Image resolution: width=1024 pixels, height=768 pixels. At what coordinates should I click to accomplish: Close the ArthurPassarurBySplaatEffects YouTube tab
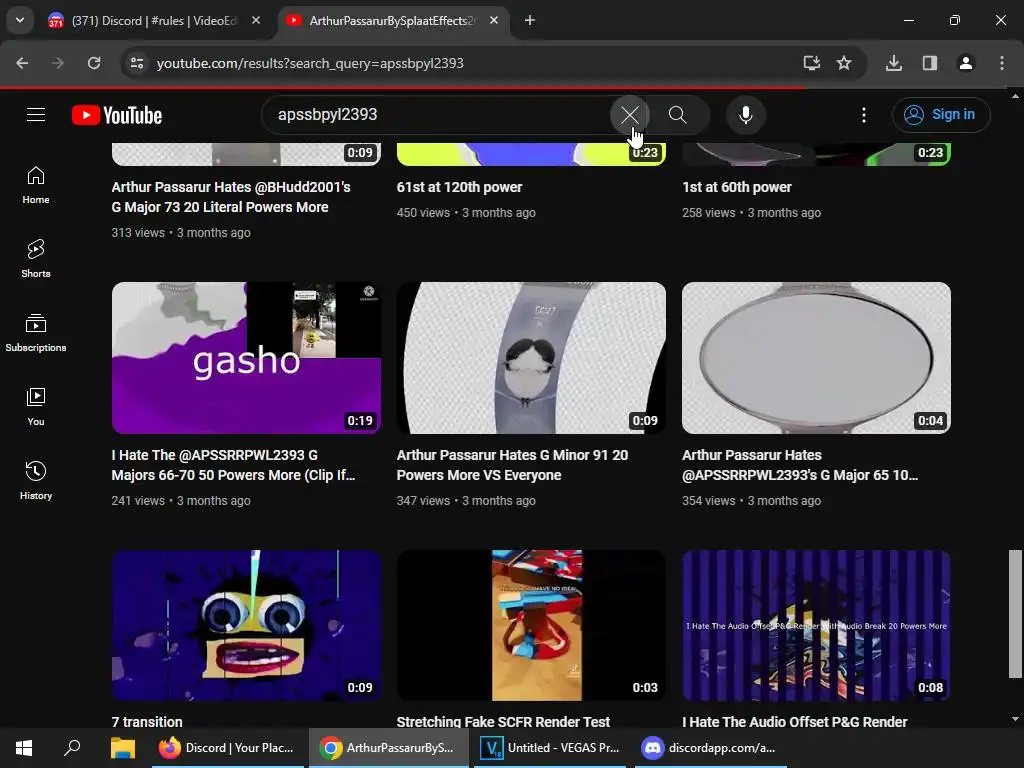pyautogui.click(x=494, y=20)
